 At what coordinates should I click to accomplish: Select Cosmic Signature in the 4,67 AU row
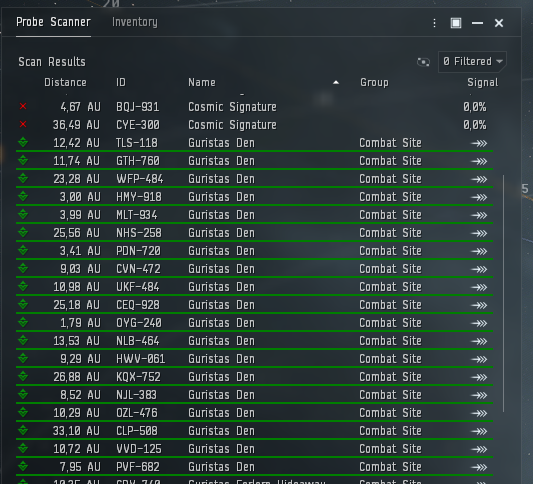(x=233, y=107)
